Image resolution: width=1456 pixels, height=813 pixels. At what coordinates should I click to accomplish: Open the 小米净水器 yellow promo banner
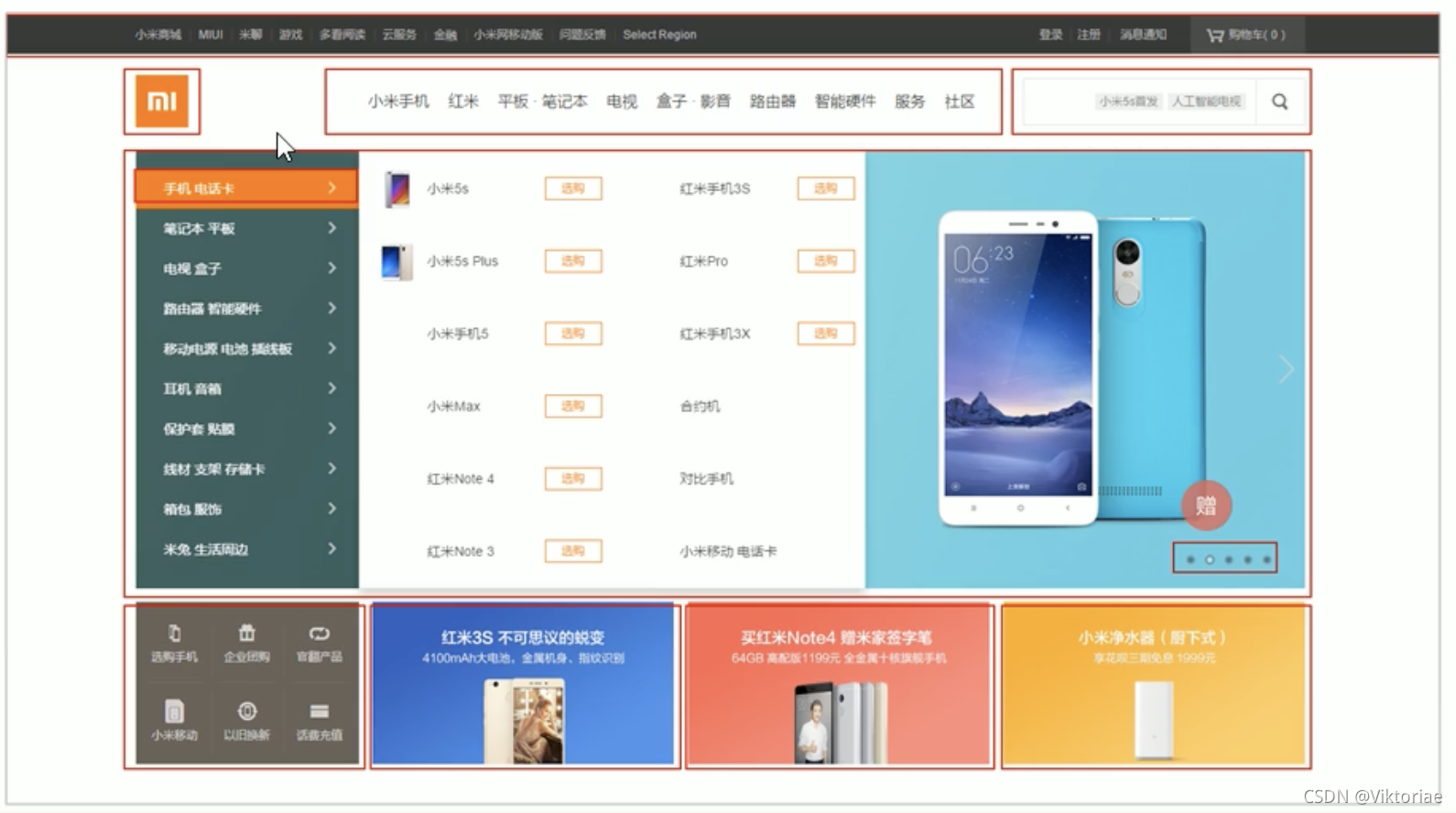[1154, 685]
